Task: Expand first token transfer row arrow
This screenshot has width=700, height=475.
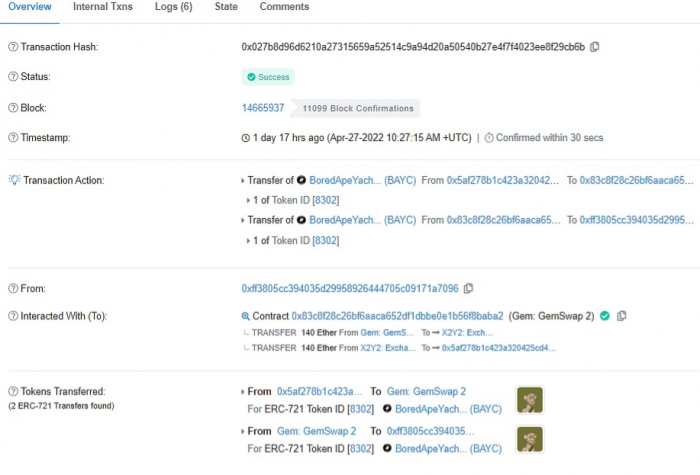Action: pyautogui.click(x=243, y=392)
